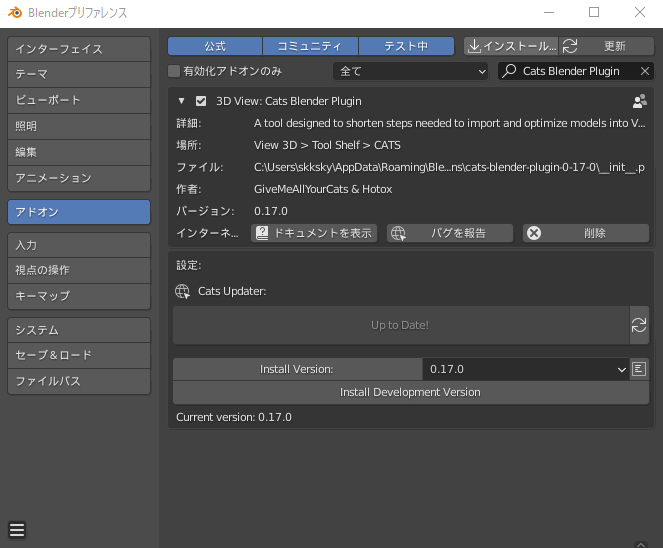Click the community people icon on the addon header
Image resolution: width=663 pixels, height=548 pixels.
click(640, 101)
